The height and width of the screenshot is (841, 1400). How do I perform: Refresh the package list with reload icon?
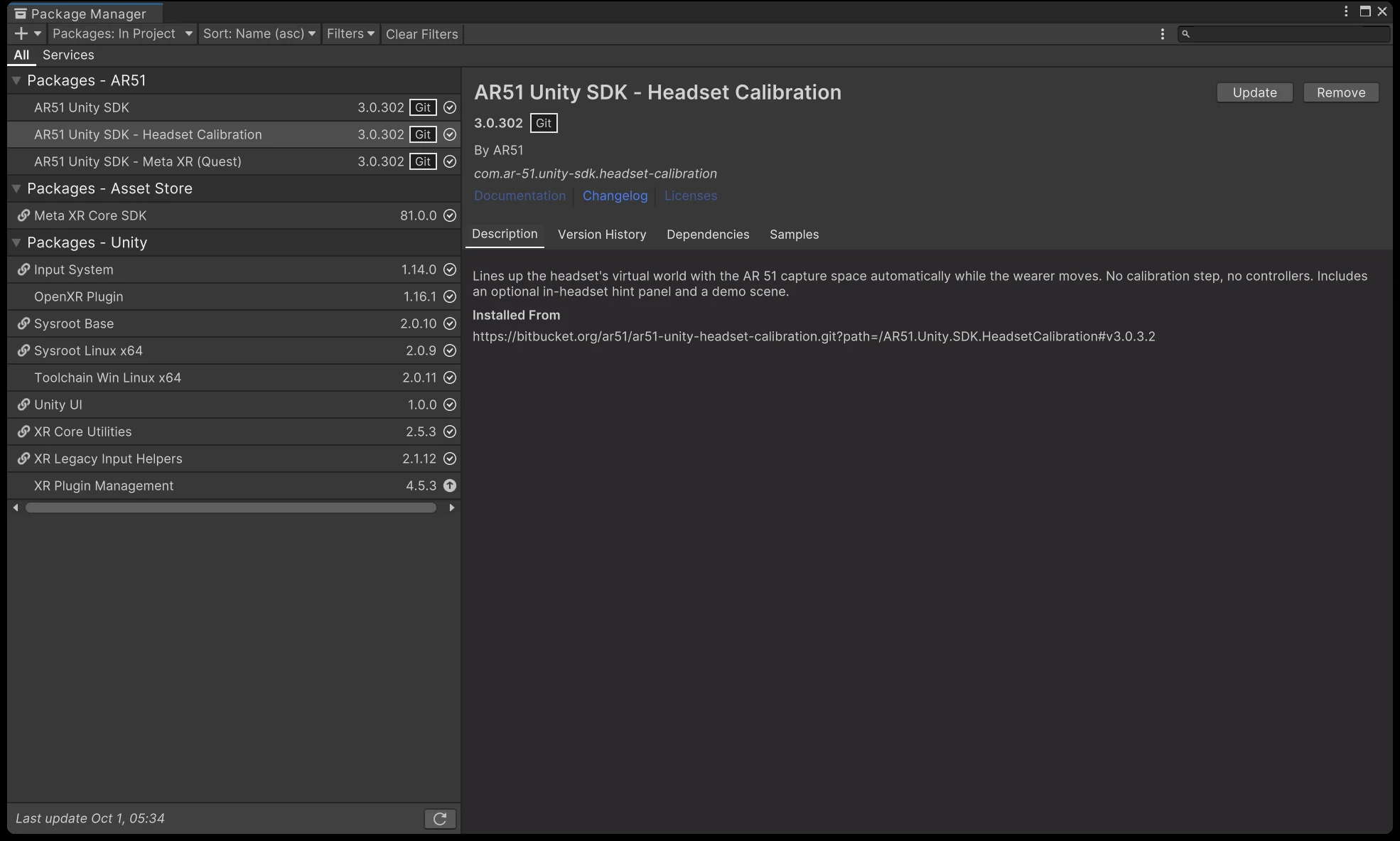coord(440,819)
